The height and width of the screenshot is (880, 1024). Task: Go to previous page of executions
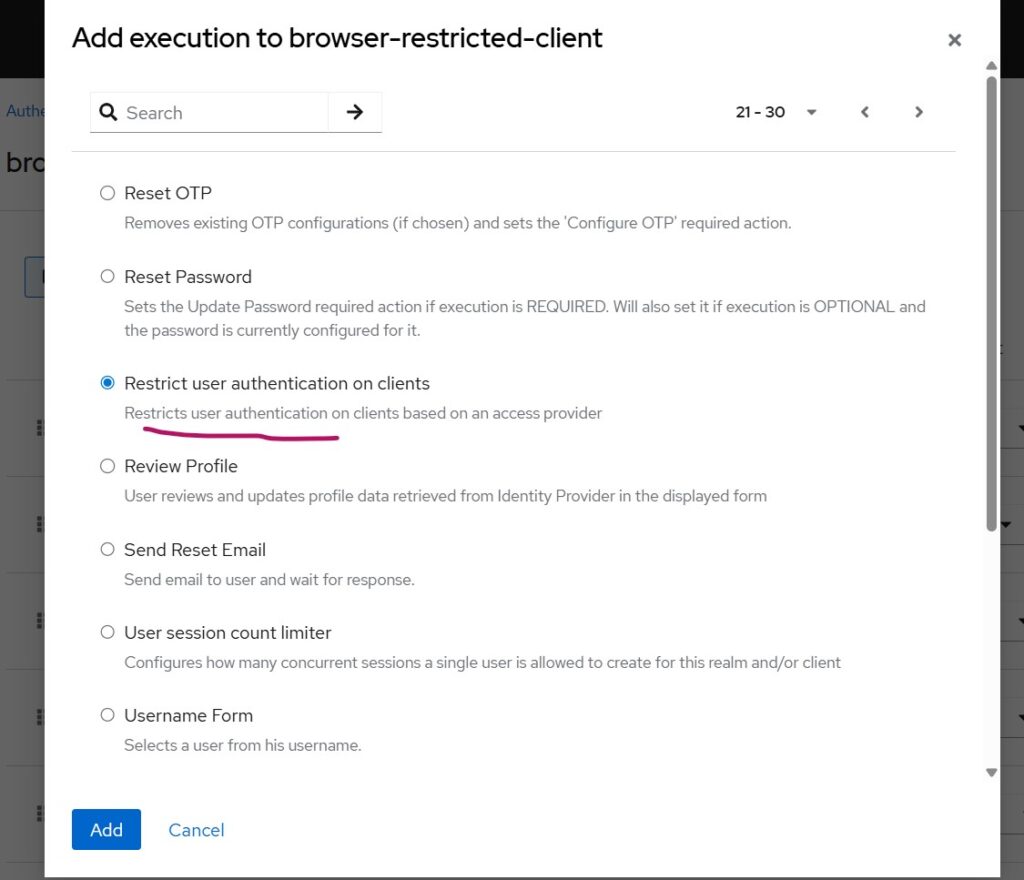tap(865, 112)
